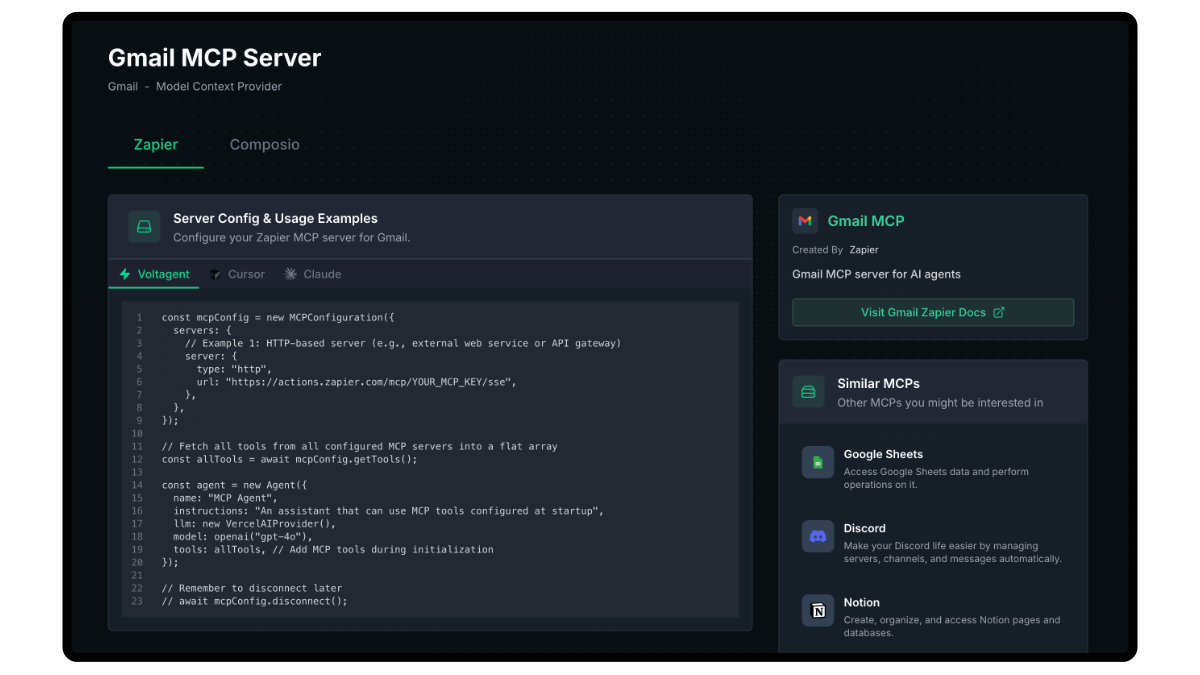Click the Claude starburst icon

tap(291, 274)
